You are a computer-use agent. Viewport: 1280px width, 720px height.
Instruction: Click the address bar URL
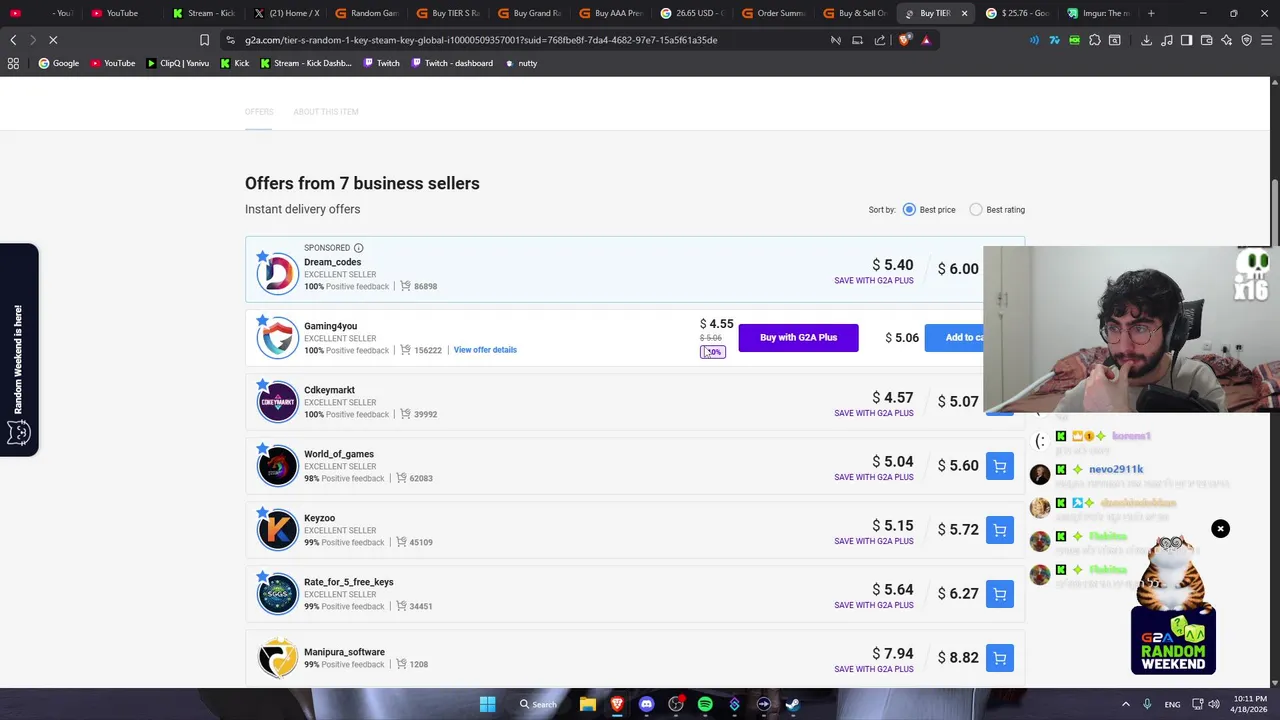pos(481,40)
